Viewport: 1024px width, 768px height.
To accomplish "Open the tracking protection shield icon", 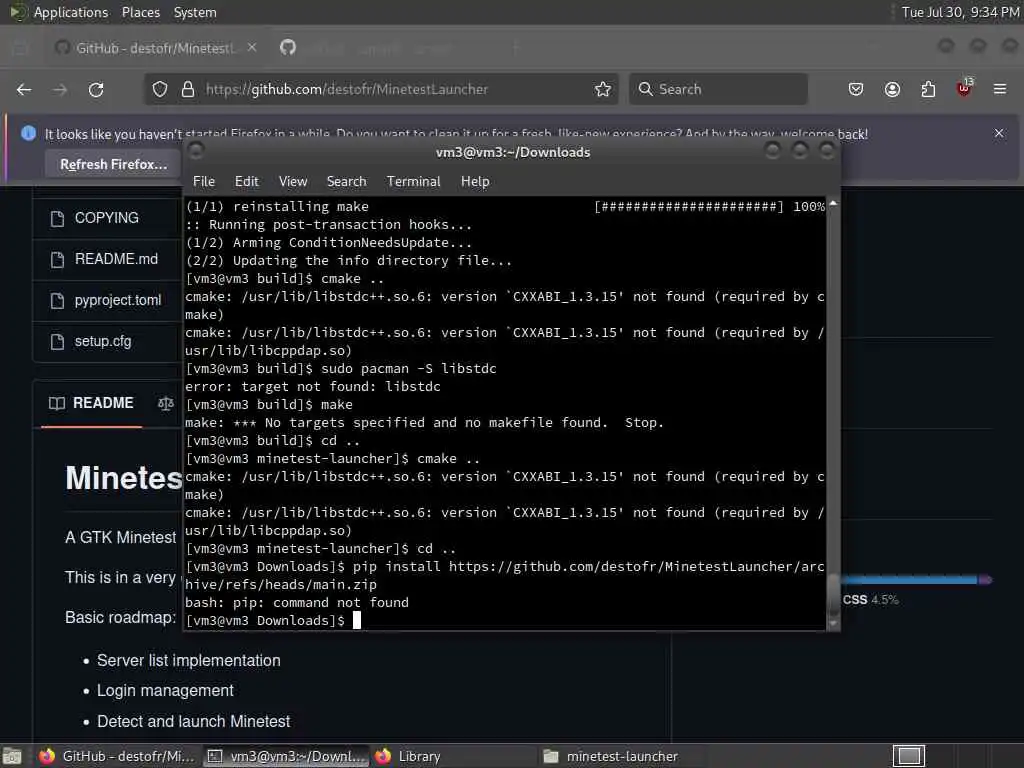I will [x=160, y=89].
